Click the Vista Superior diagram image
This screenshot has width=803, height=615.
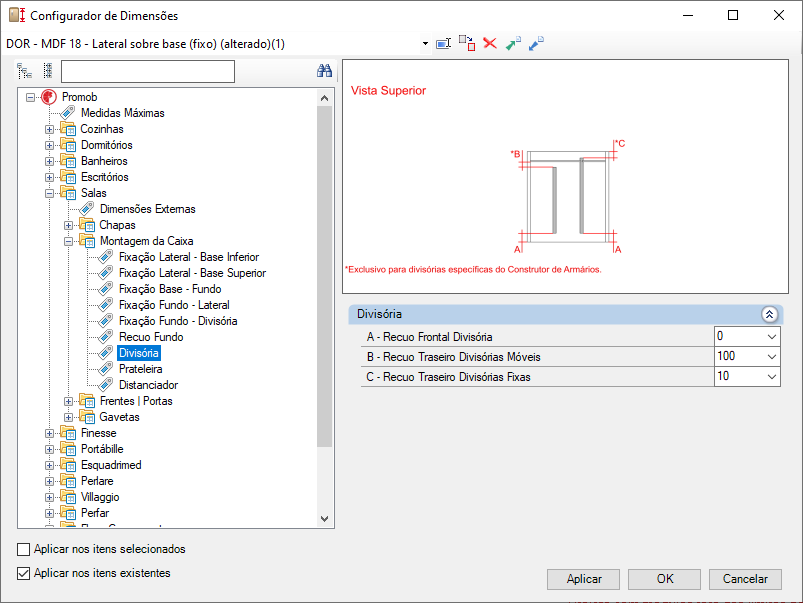[x=565, y=177]
